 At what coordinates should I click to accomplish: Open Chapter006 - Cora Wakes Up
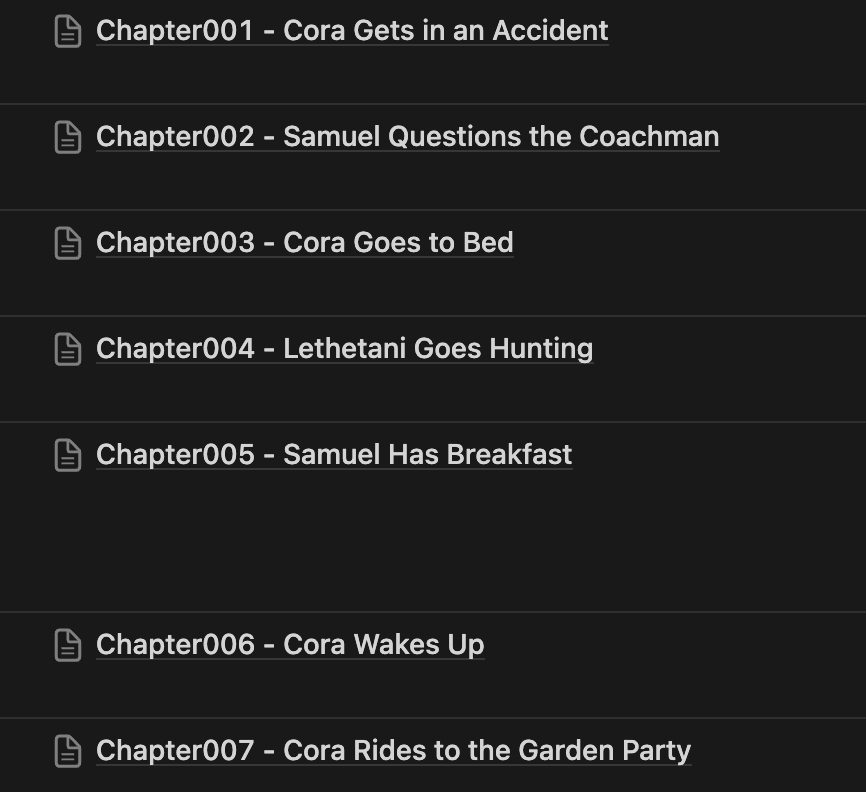click(289, 645)
